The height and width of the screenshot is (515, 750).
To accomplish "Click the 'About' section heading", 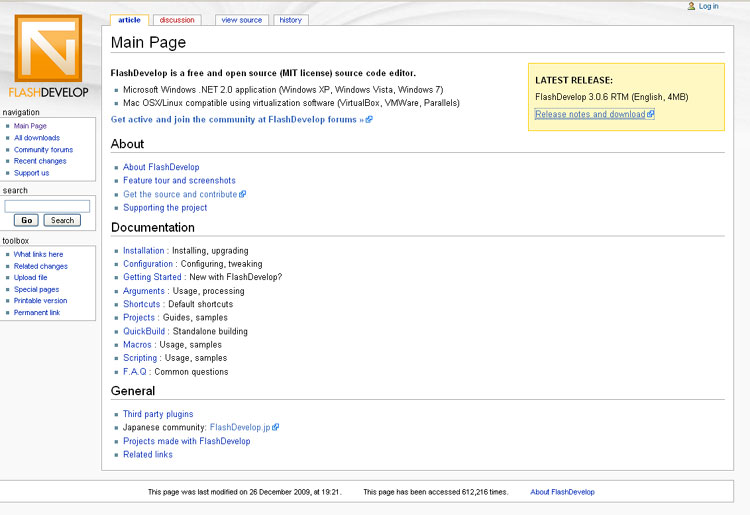I will click(x=127, y=144).
